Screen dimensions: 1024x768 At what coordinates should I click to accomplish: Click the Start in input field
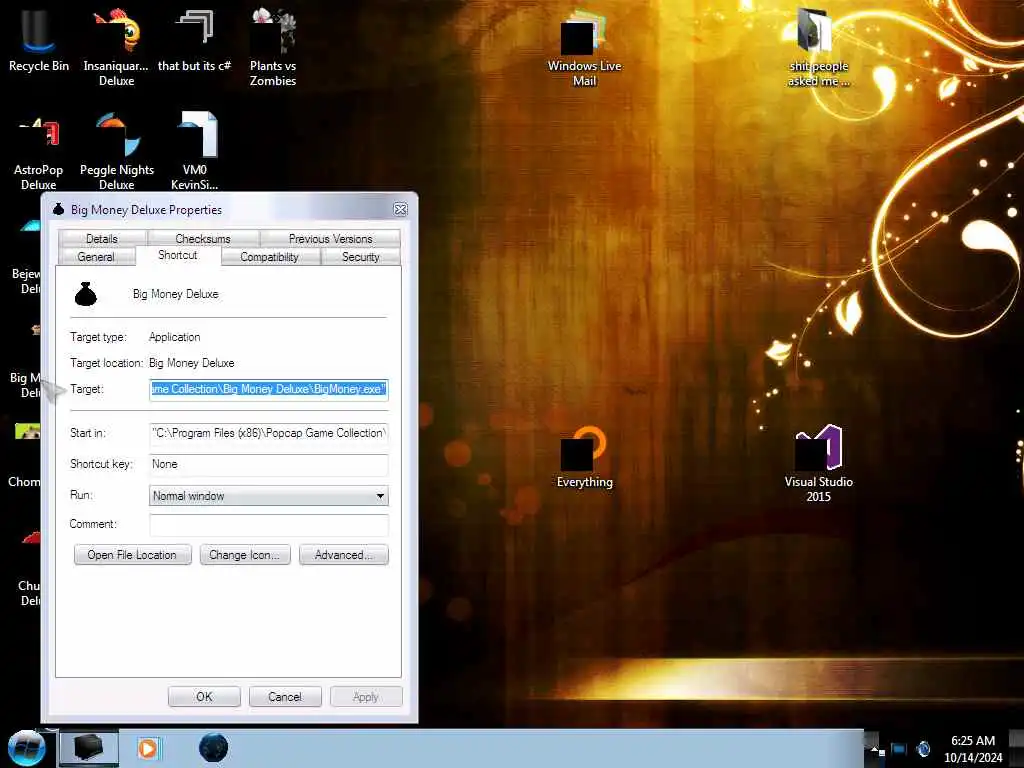(x=268, y=433)
